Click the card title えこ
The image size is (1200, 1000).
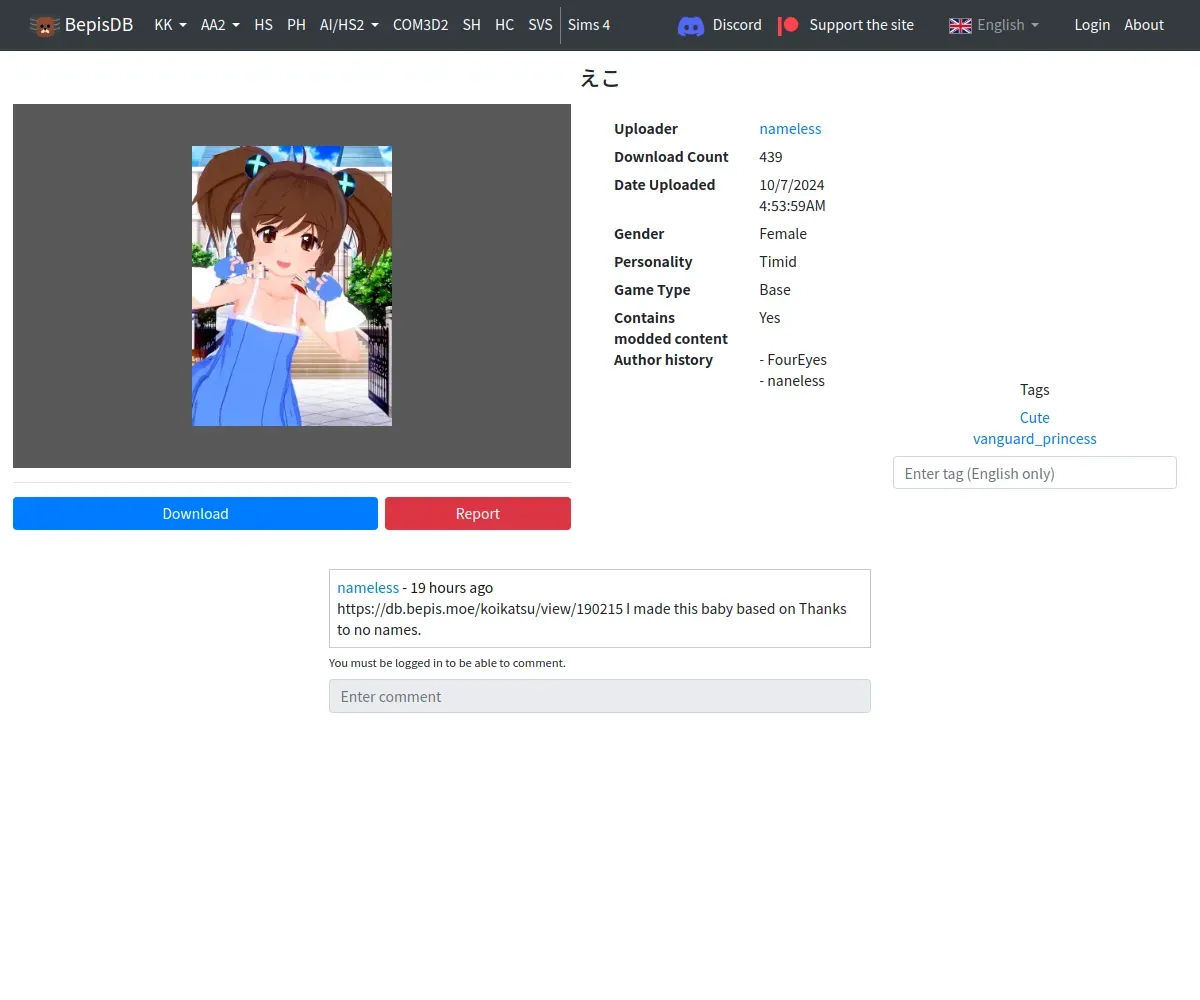pyautogui.click(x=600, y=78)
